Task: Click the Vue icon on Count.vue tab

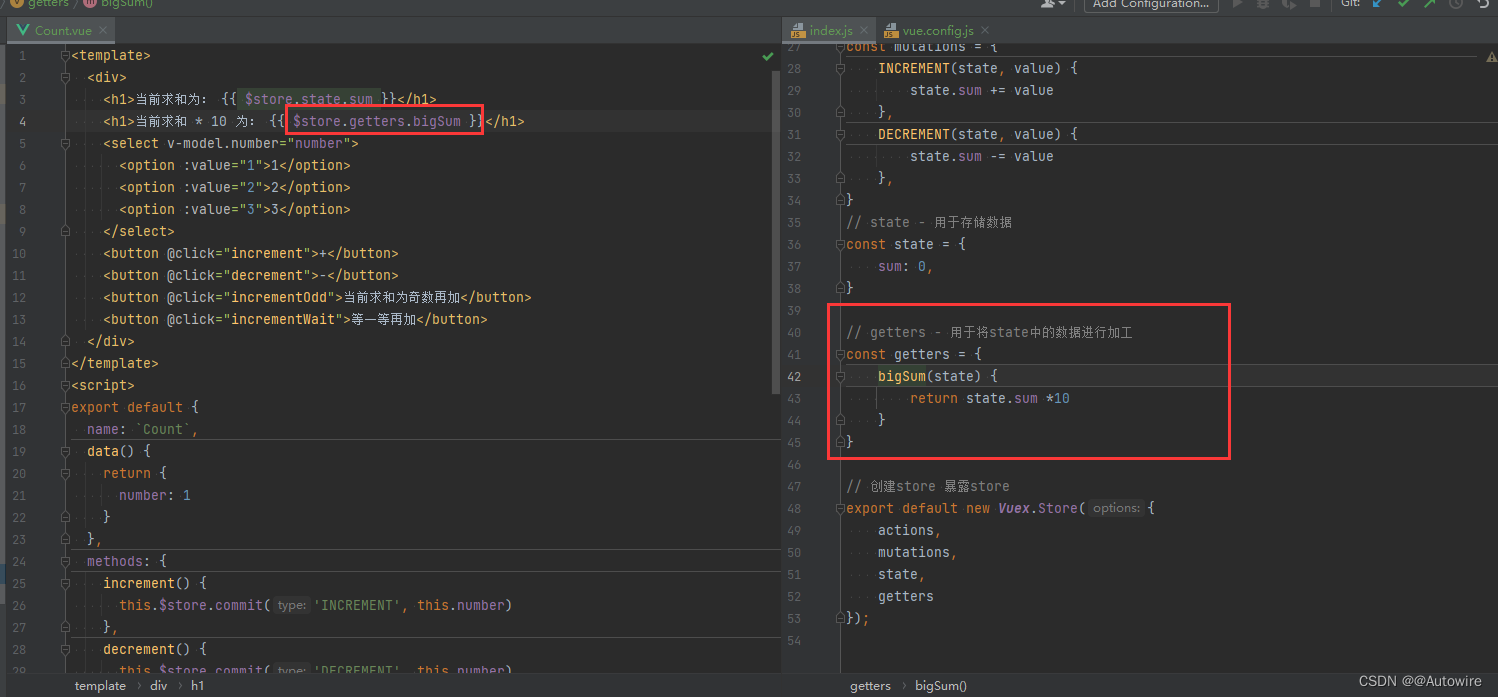Action: click(x=23, y=30)
